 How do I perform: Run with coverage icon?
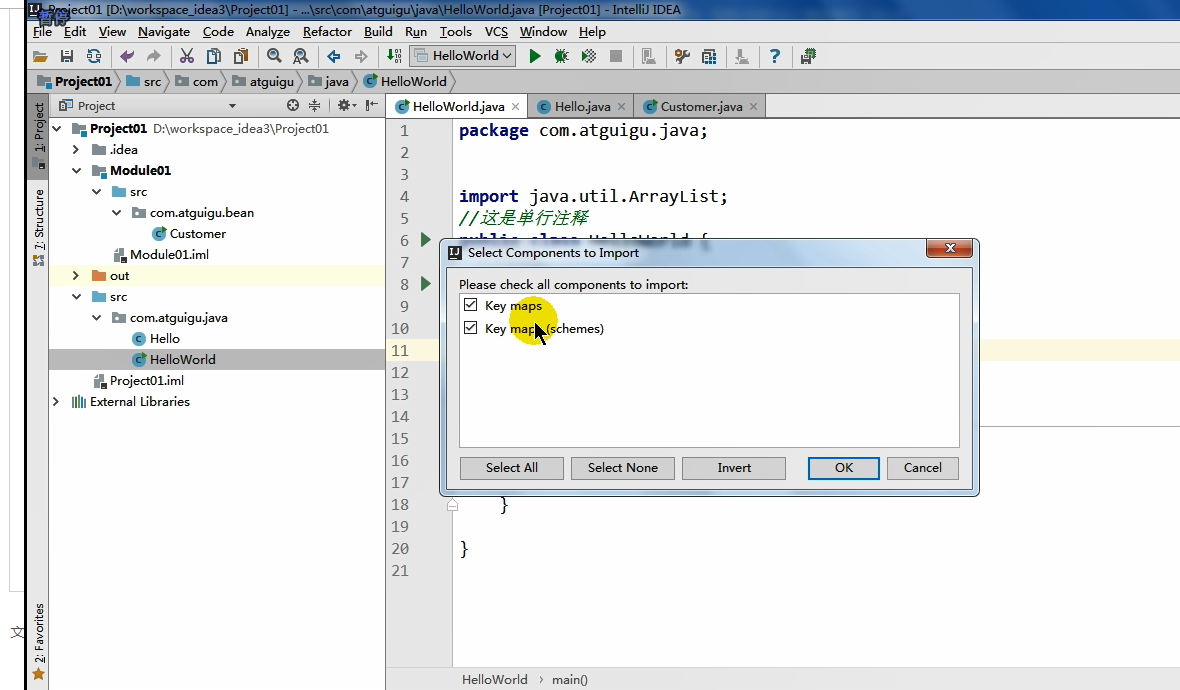588,56
